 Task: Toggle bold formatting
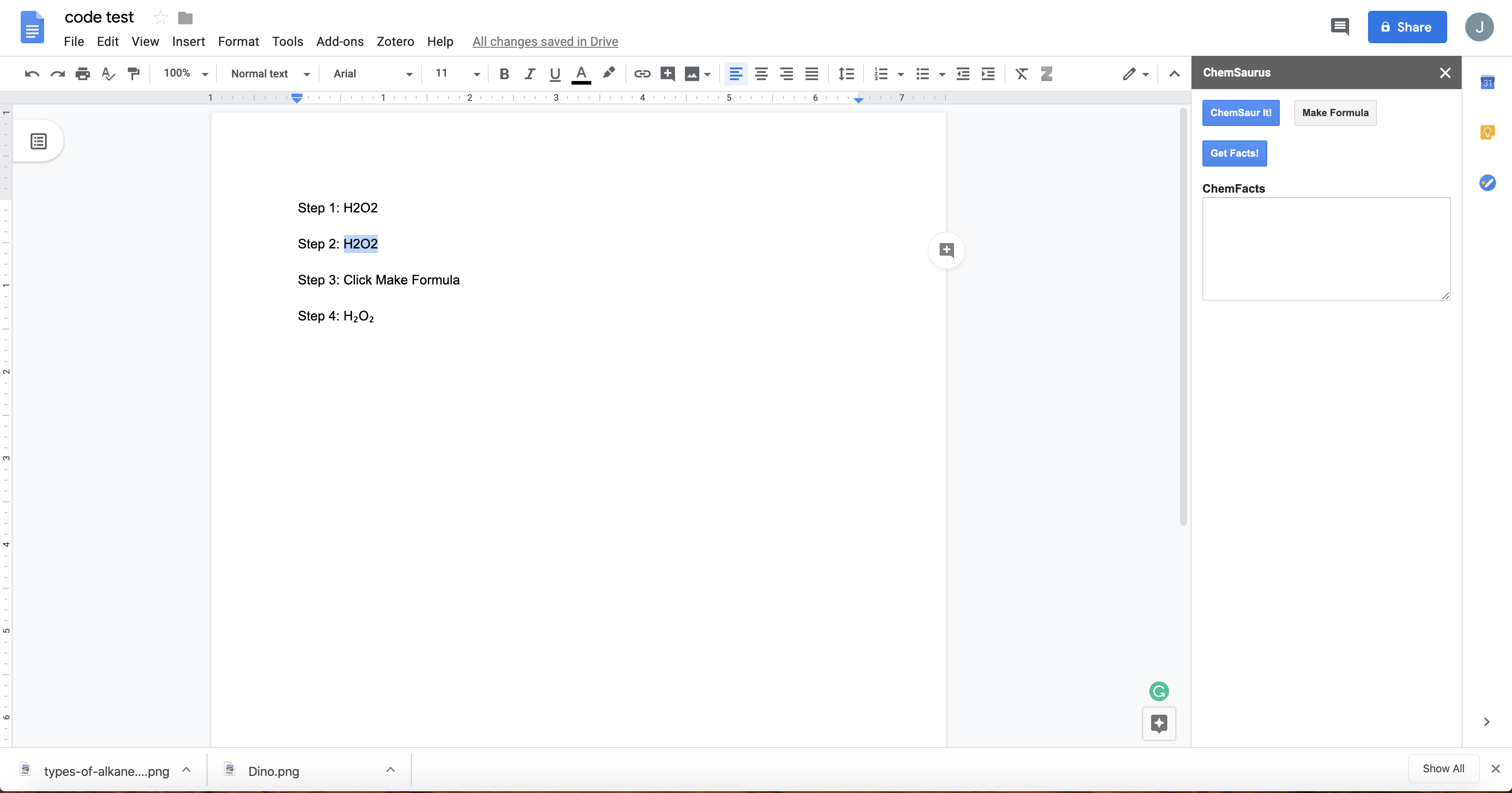(504, 73)
